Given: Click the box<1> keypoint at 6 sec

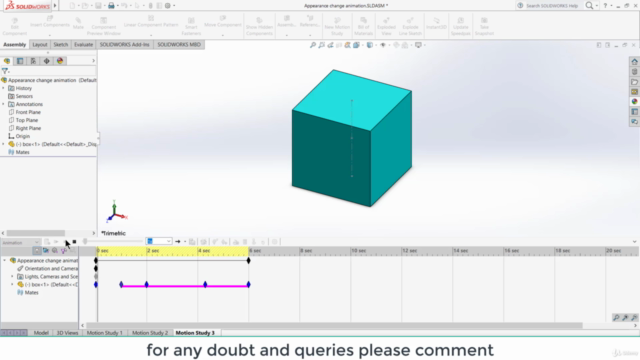Looking at the screenshot, I should [x=249, y=284].
